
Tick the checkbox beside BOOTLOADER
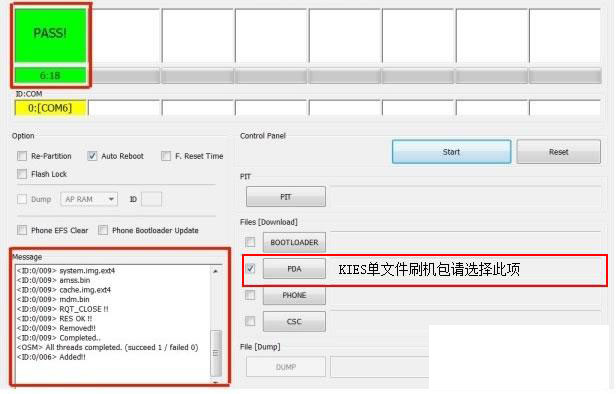[x=250, y=242]
